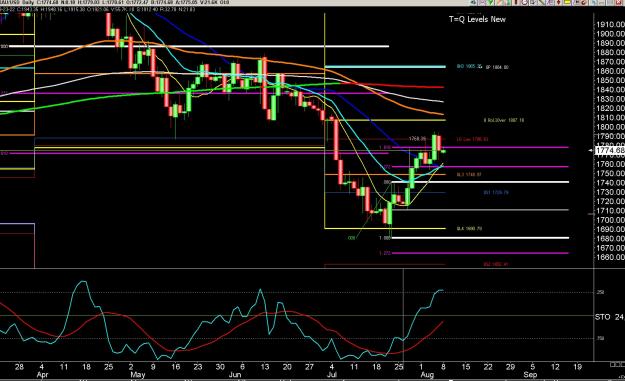Image resolution: width=625 pixels, height=381 pixels.
Task: Click the 1660.00 price axis label
Action: point(610,257)
